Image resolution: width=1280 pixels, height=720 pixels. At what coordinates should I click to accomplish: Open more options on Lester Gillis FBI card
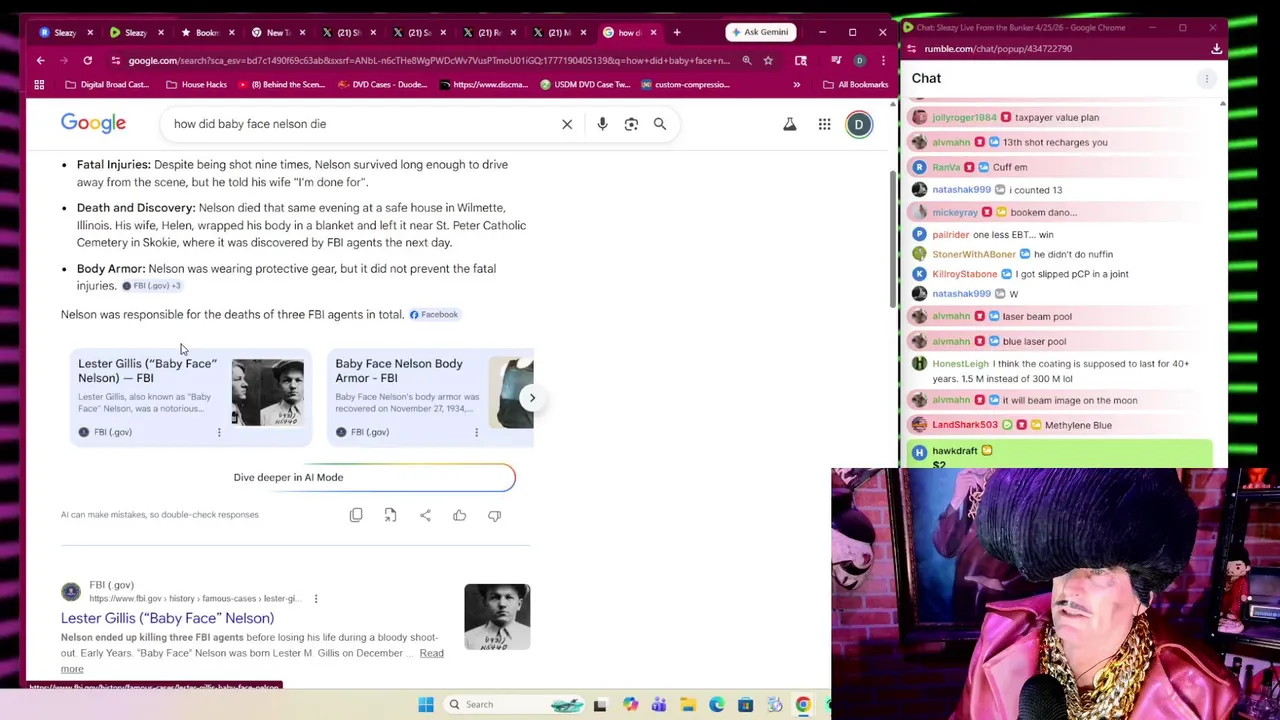coord(219,432)
